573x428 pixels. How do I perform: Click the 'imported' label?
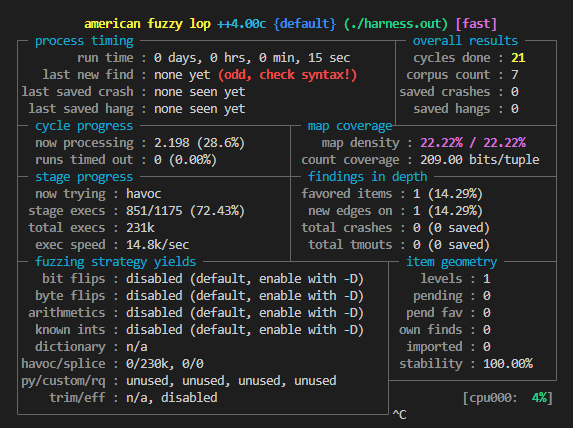434,347
